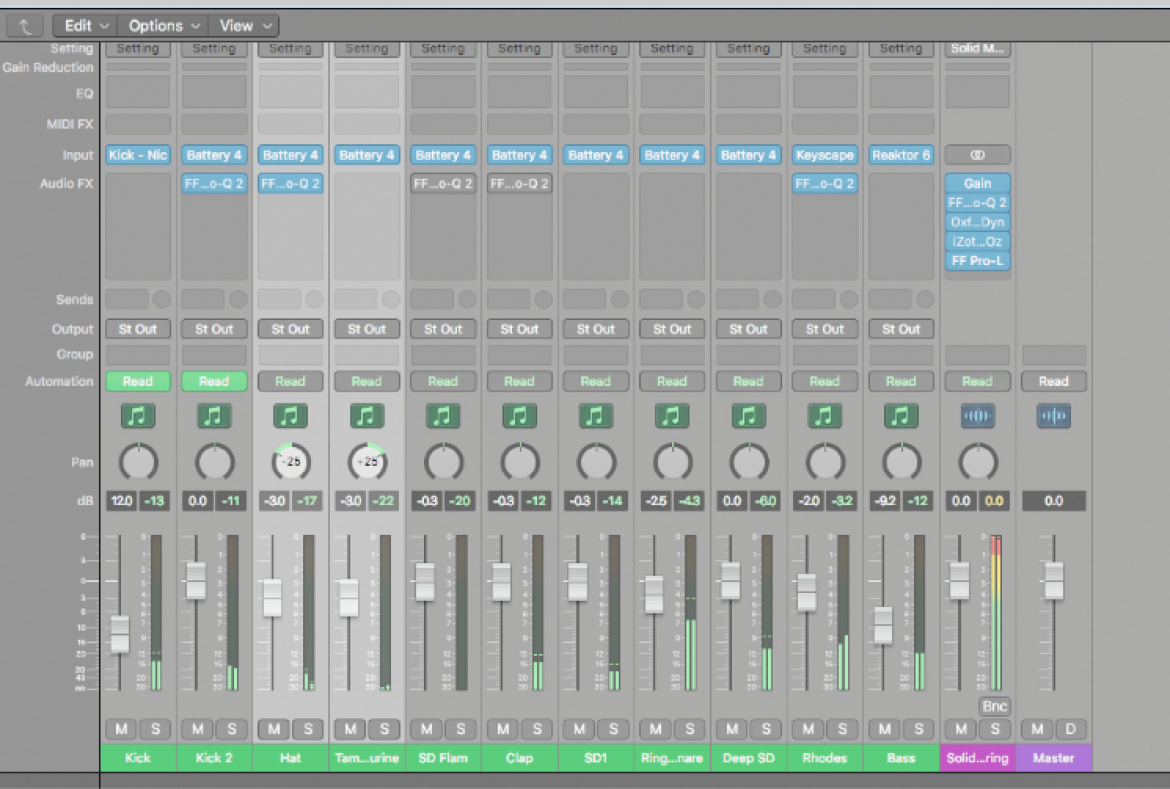The height and width of the screenshot is (789, 1170).
Task: Solo the Kick 2 channel
Action: pos(232,729)
